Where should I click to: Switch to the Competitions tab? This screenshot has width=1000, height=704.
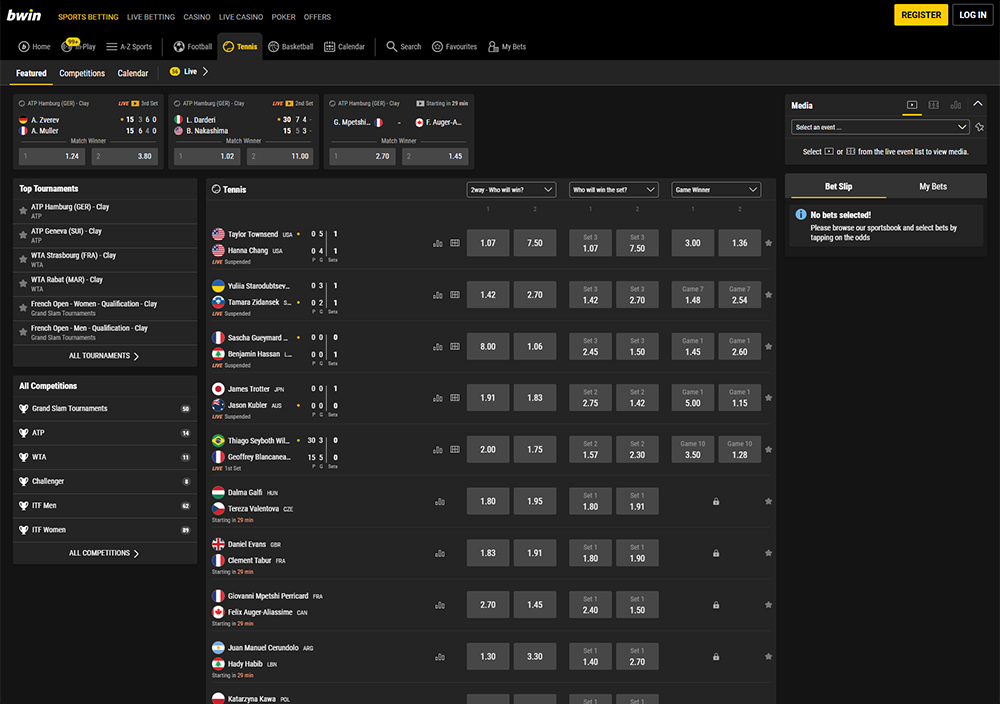pos(82,73)
